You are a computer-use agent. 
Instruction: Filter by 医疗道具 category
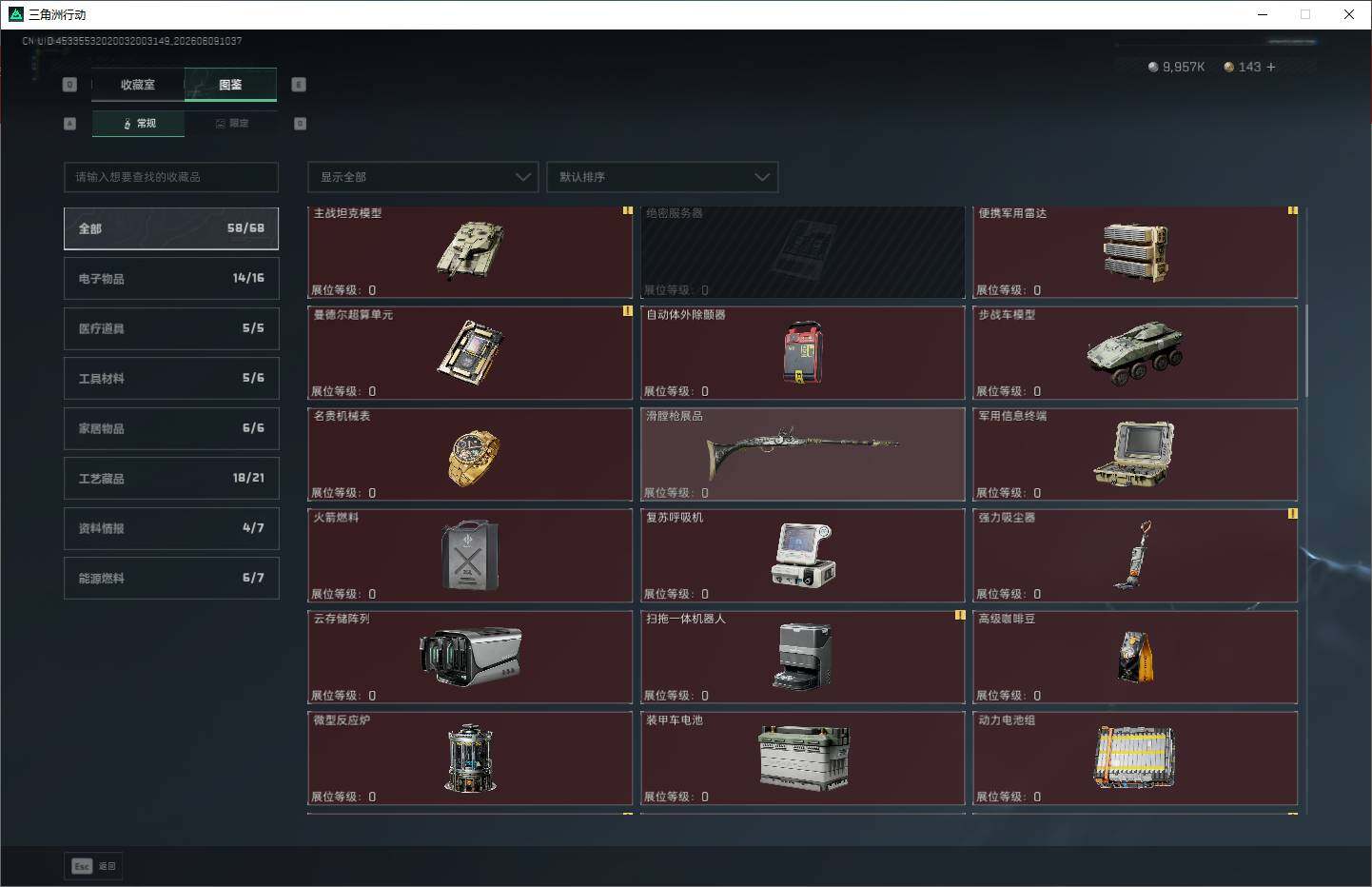point(171,328)
